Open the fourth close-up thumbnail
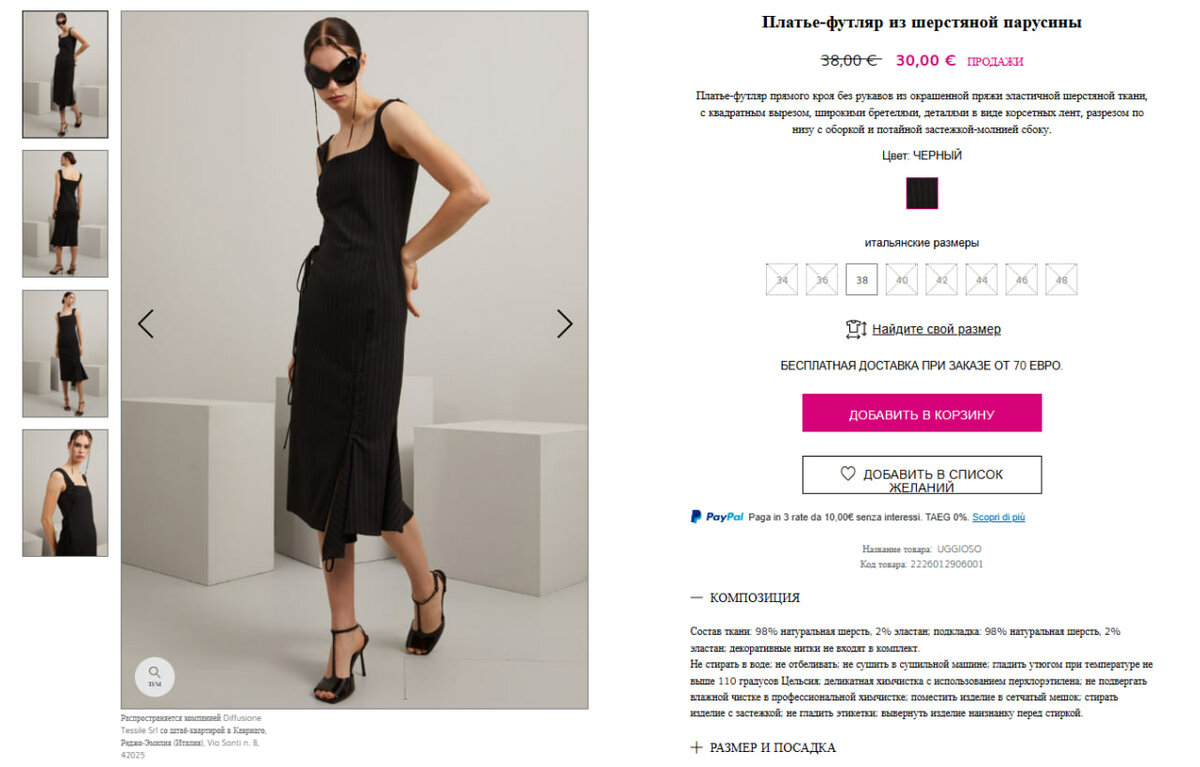 (65, 493)
